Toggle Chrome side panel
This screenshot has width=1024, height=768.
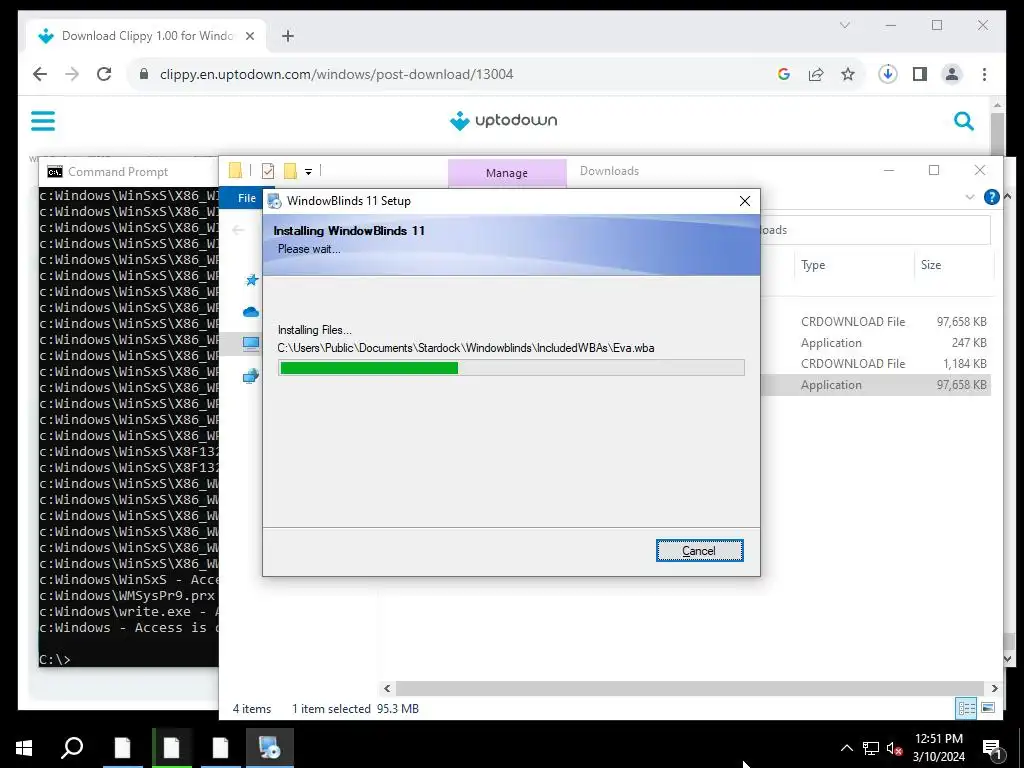[920, 74]
